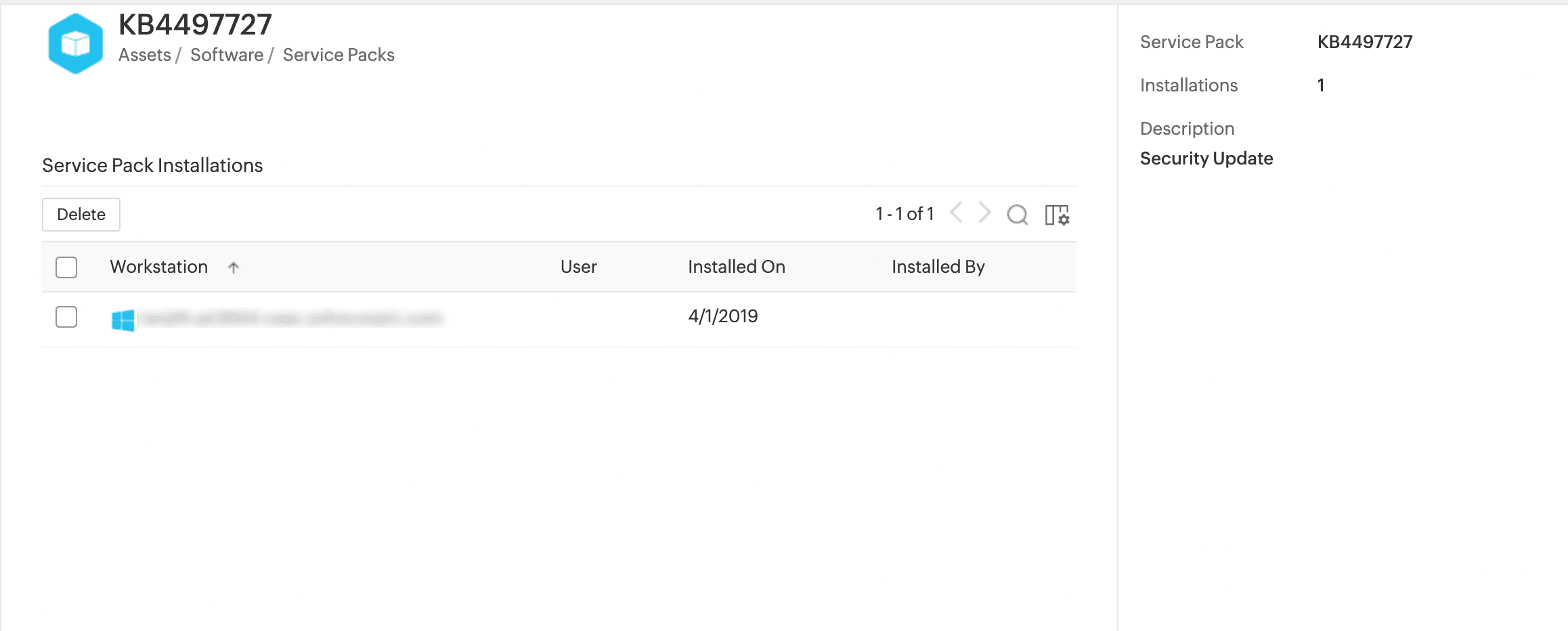Click the sort arrow beside Workstation
Screen dimensions: 1568x631
click(234, 267)
